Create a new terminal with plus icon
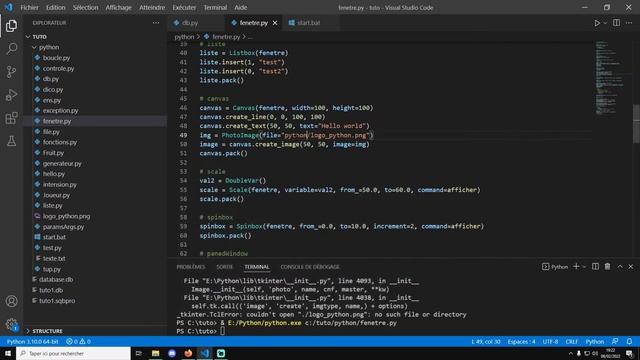 tap(576, 267)
